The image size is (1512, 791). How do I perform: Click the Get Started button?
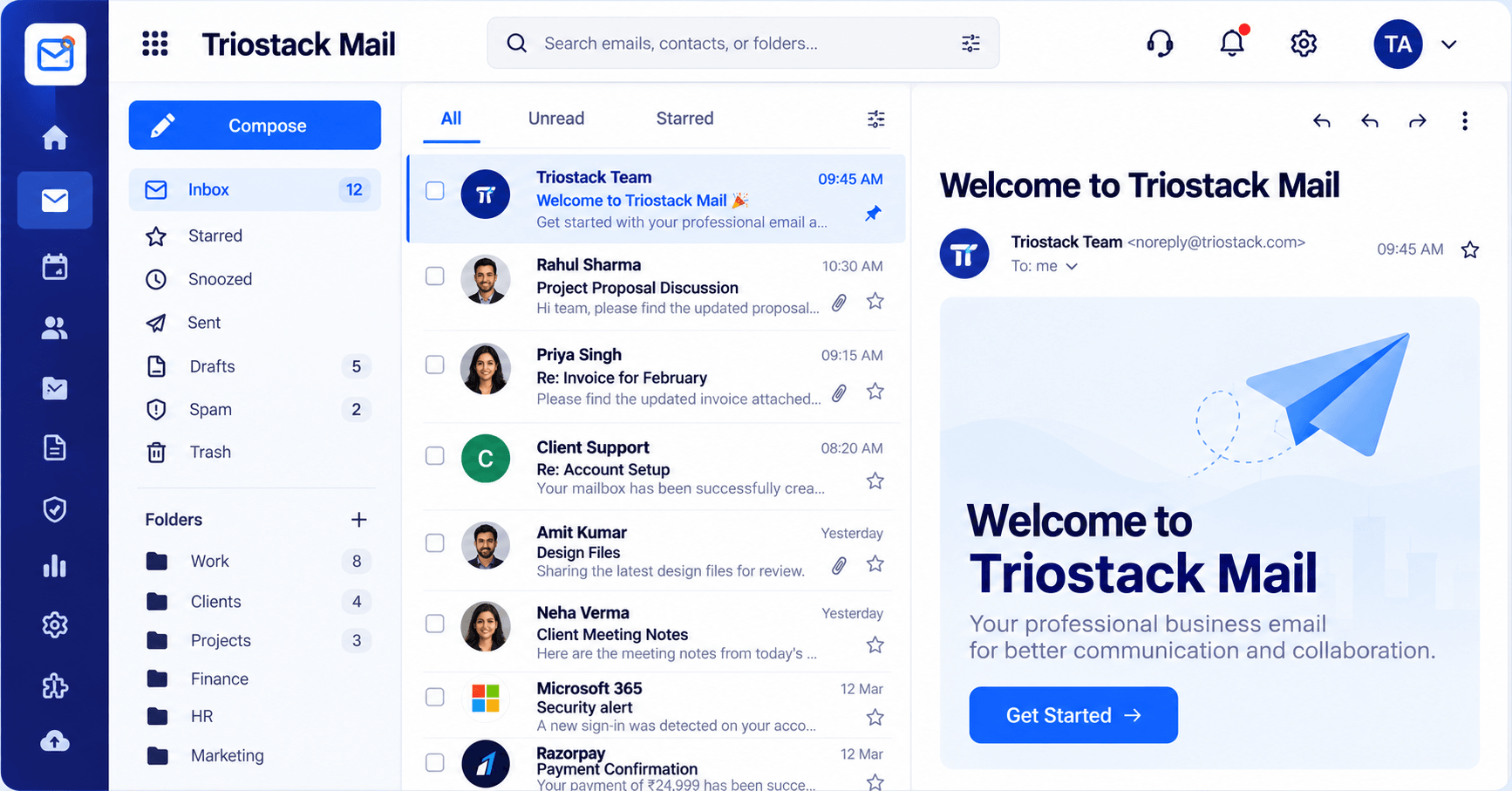[1073, 715]
